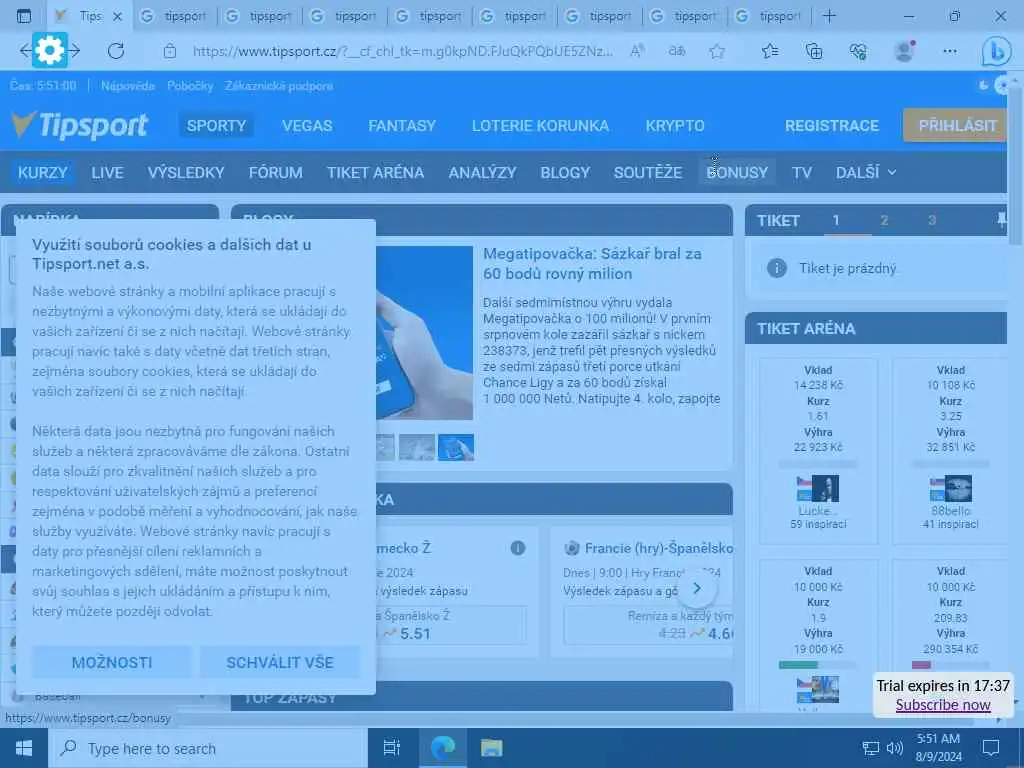Click the Subscribe now link
The height and width of the screenshot is (768, 1024).
click(x=943, y=705)
